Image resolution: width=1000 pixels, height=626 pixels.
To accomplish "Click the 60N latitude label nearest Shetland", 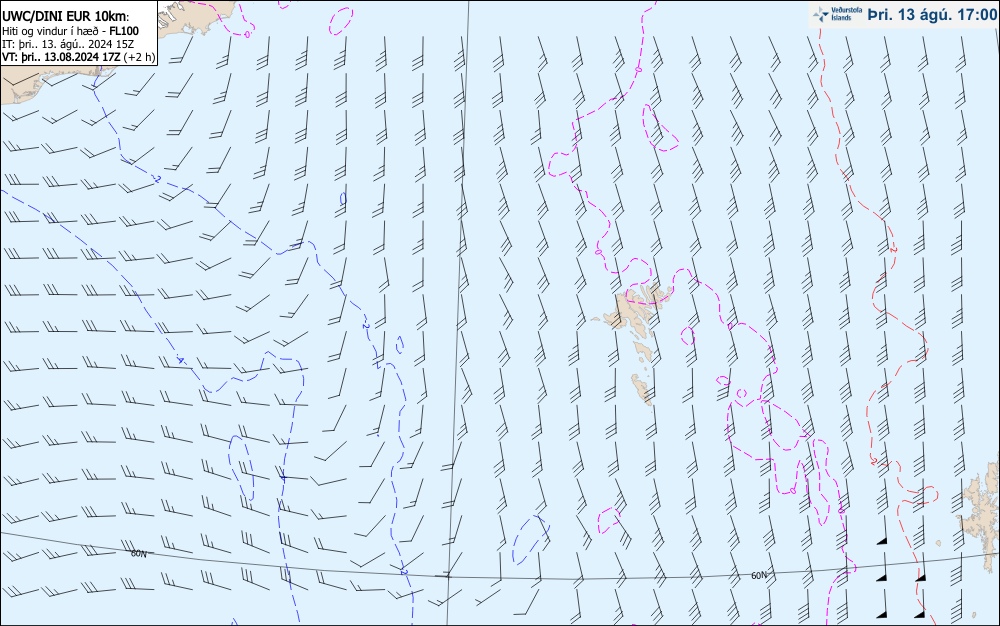I will point(759,576).
